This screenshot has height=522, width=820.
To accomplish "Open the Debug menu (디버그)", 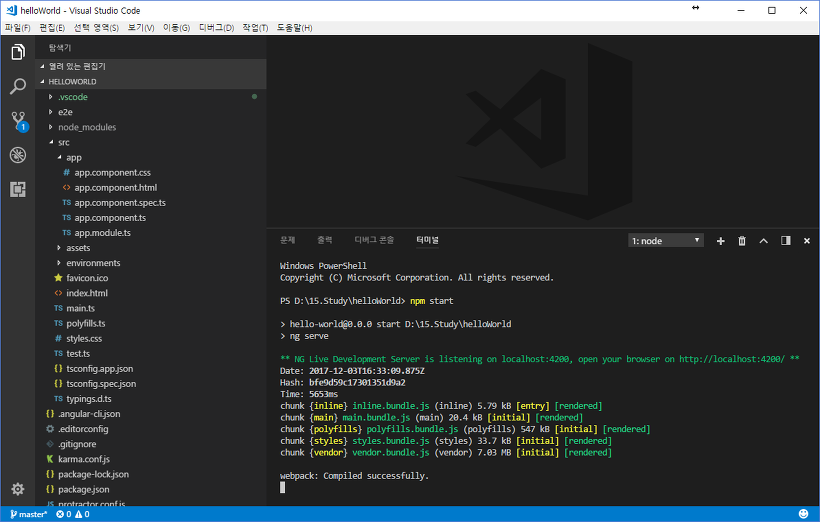I will [x=217, y=28].
